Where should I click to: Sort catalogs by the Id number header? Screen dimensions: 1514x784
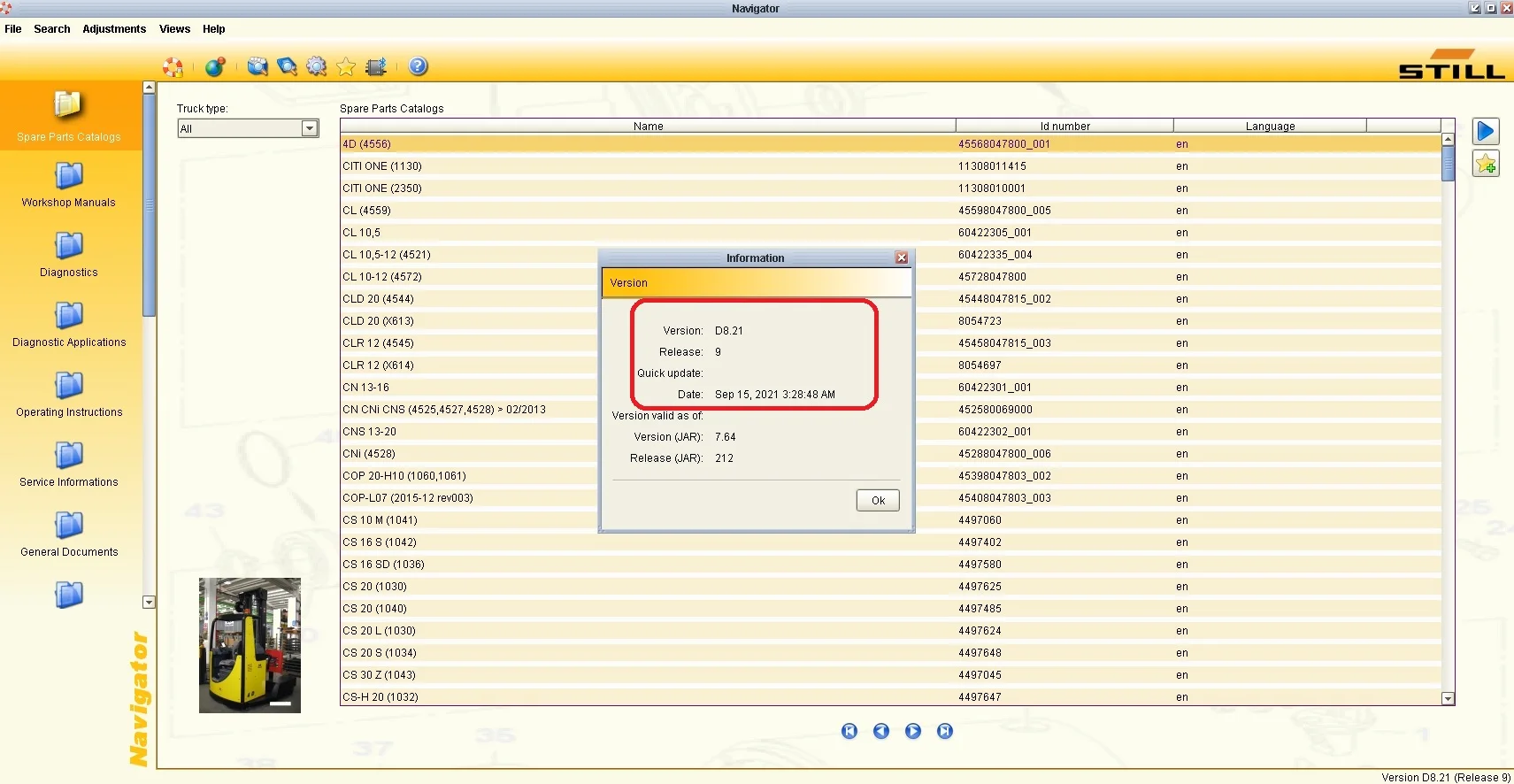[1064, 126]
